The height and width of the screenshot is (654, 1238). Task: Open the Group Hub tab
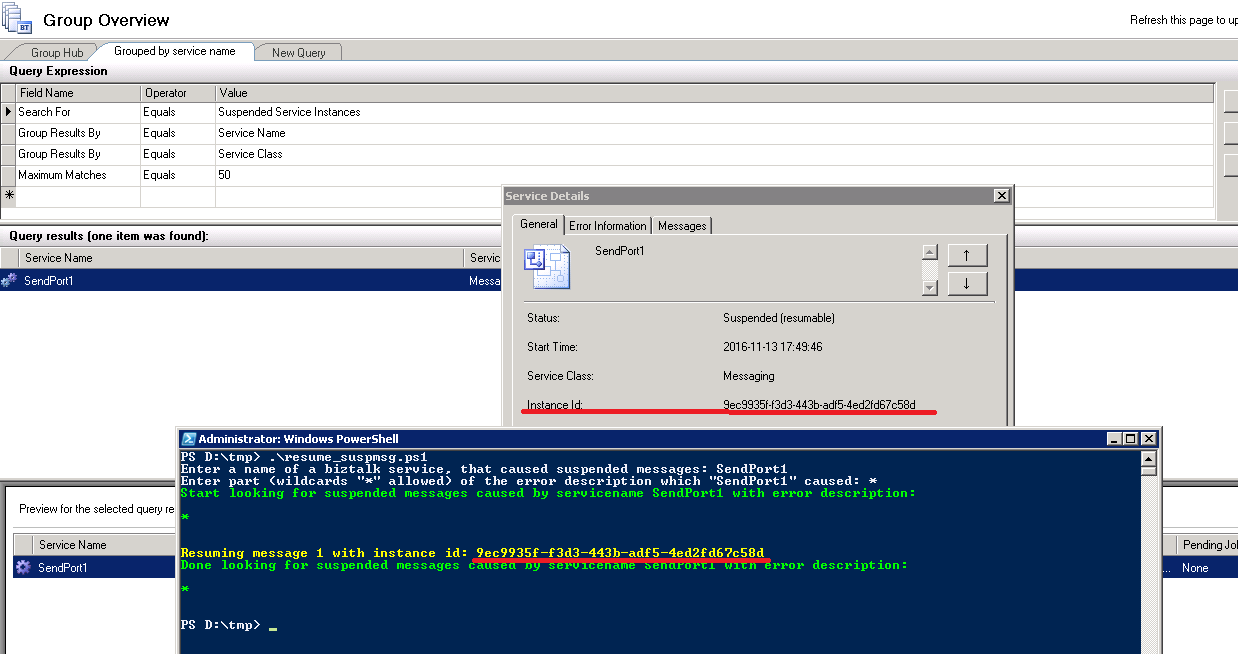56,52
